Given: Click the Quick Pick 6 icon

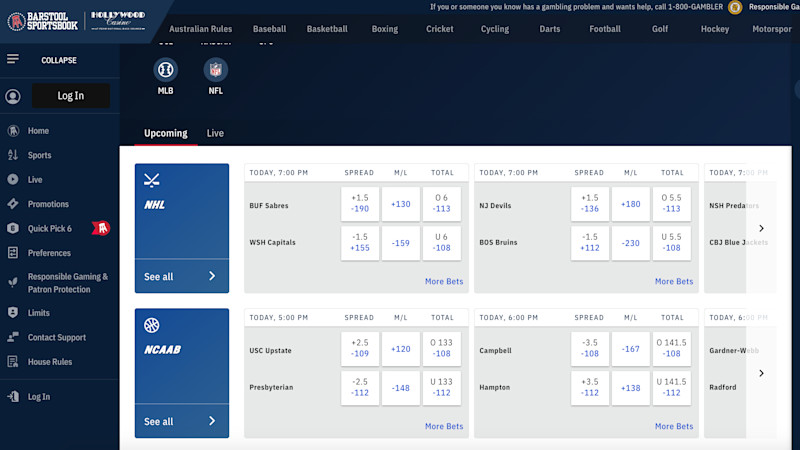Looking at the screenshot, I should (13, 228).
